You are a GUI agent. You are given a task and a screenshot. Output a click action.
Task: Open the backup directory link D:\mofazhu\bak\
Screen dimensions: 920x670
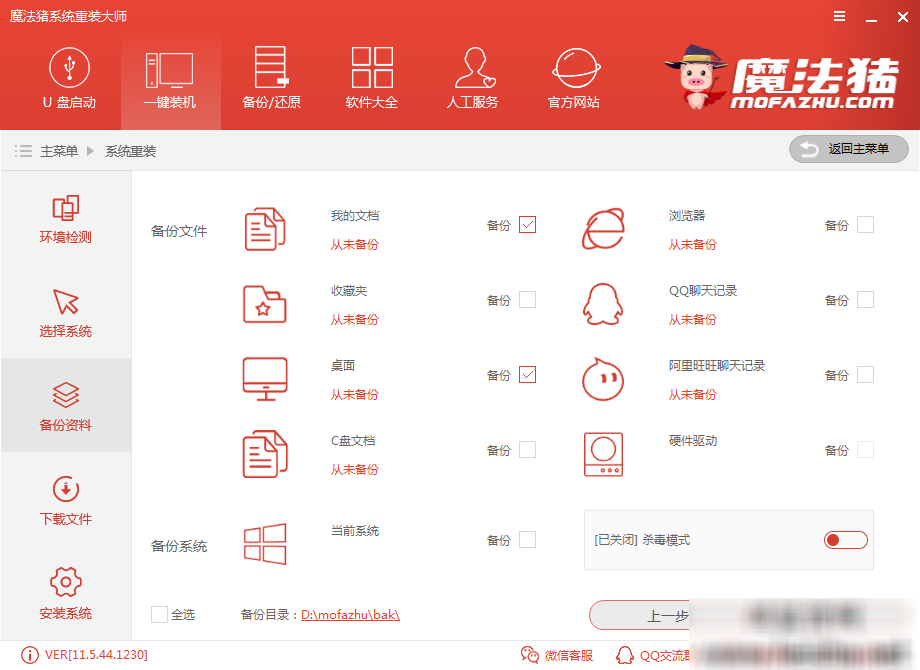352,614
